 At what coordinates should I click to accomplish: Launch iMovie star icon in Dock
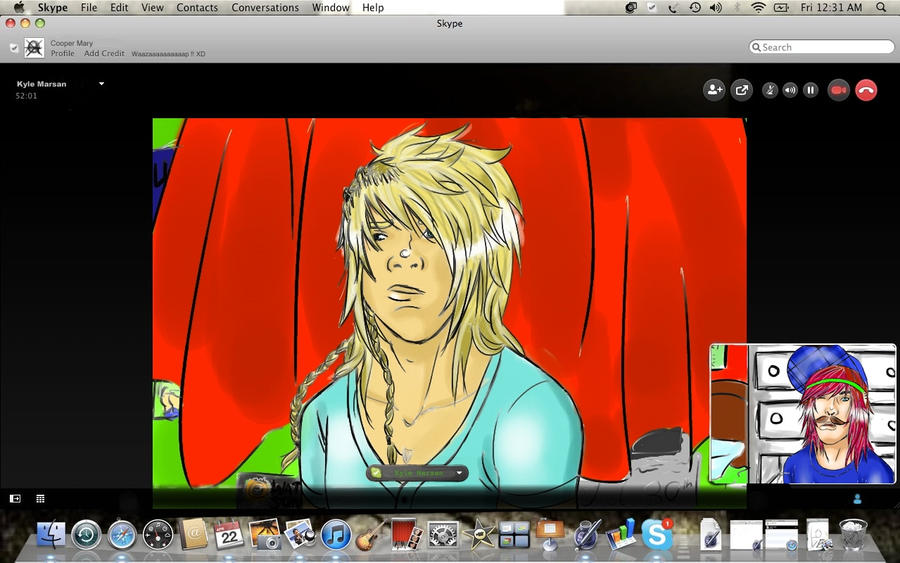click(x=479, y=535)
